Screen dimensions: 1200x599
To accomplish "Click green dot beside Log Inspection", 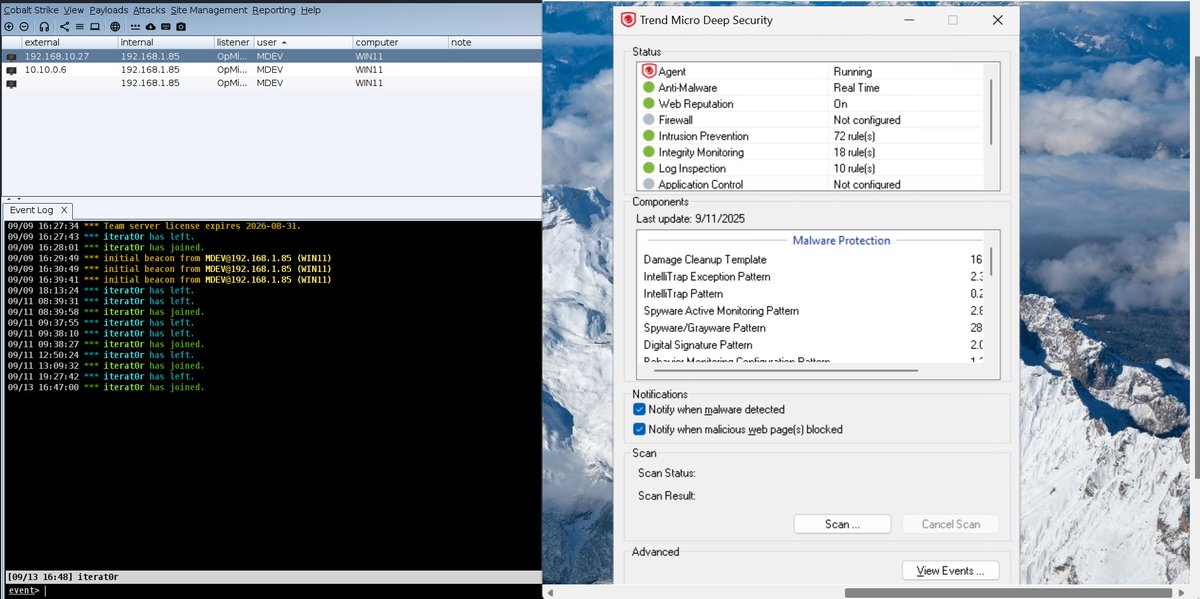I will tap(648, 168).
